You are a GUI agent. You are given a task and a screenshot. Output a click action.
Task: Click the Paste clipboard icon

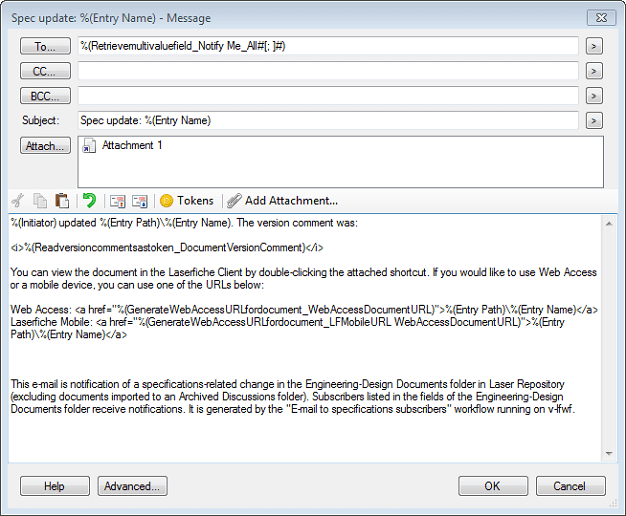[x=62, y=200]
